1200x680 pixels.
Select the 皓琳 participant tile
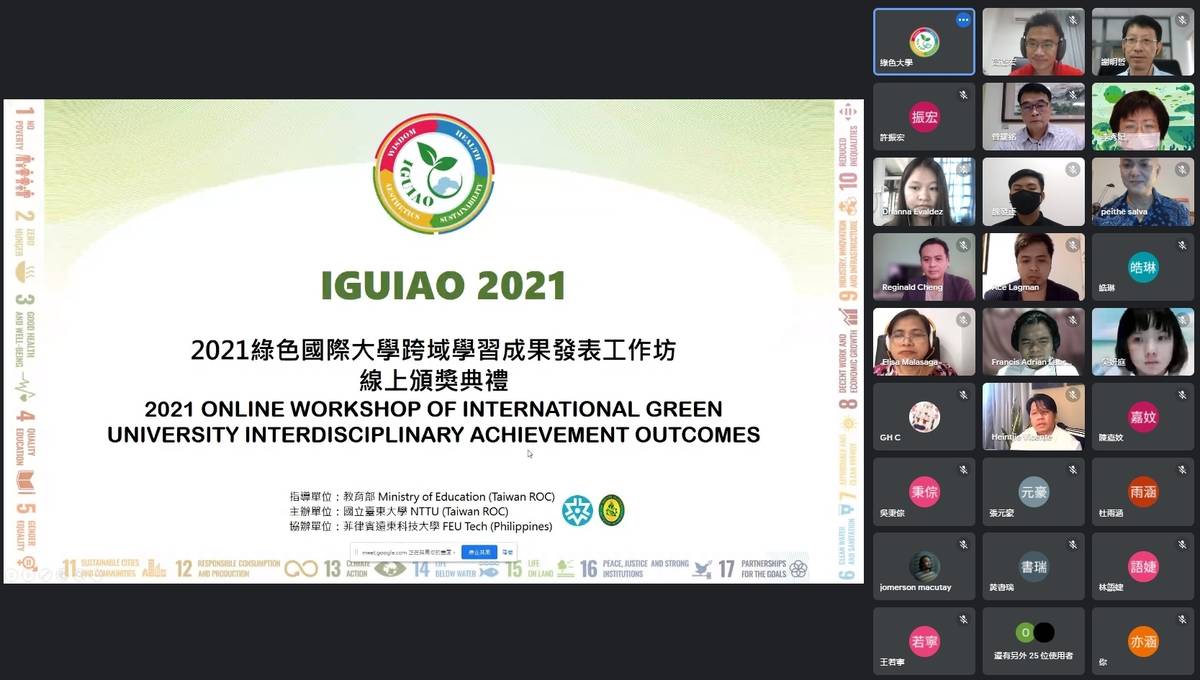[x=1142, y=267]
